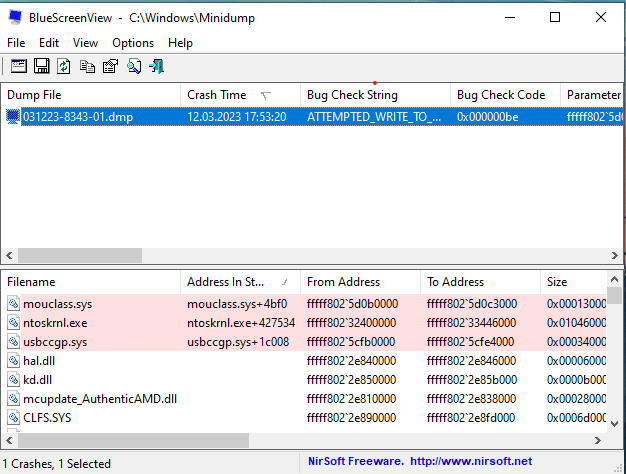The image size is (626, 474).
Task: Click the lower pane scroll down arrow
Action: click(x=614, y=424)
